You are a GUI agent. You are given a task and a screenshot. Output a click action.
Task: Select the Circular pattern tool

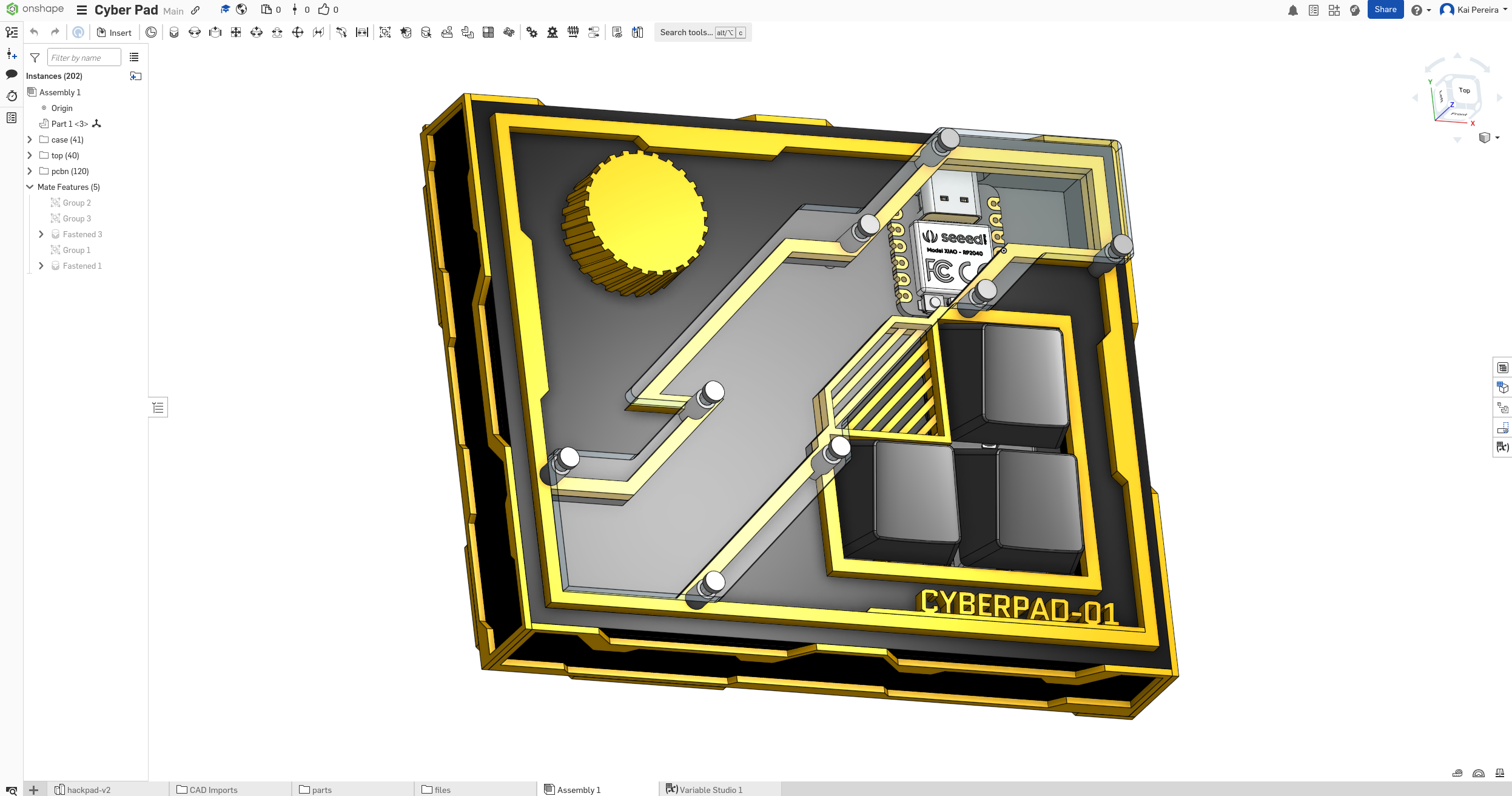click(508, 32)
